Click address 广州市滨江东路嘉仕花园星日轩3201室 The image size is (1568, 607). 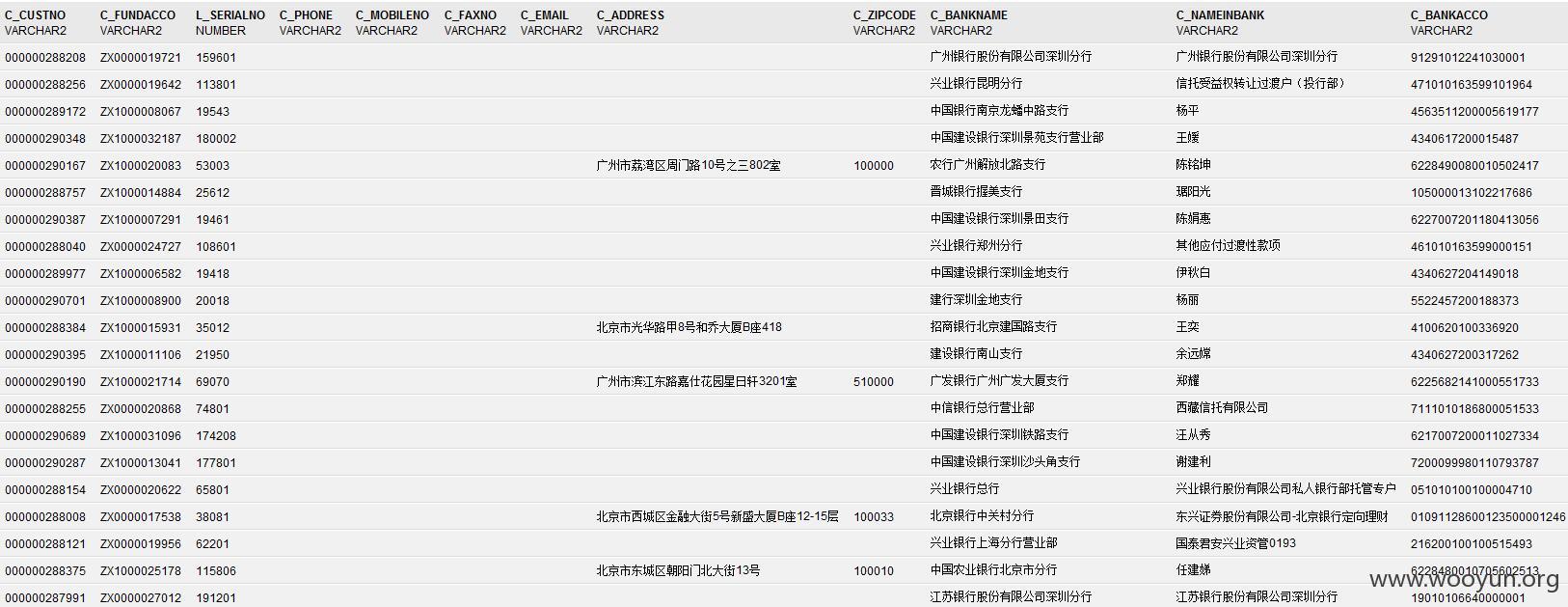(x=697, y=382)
